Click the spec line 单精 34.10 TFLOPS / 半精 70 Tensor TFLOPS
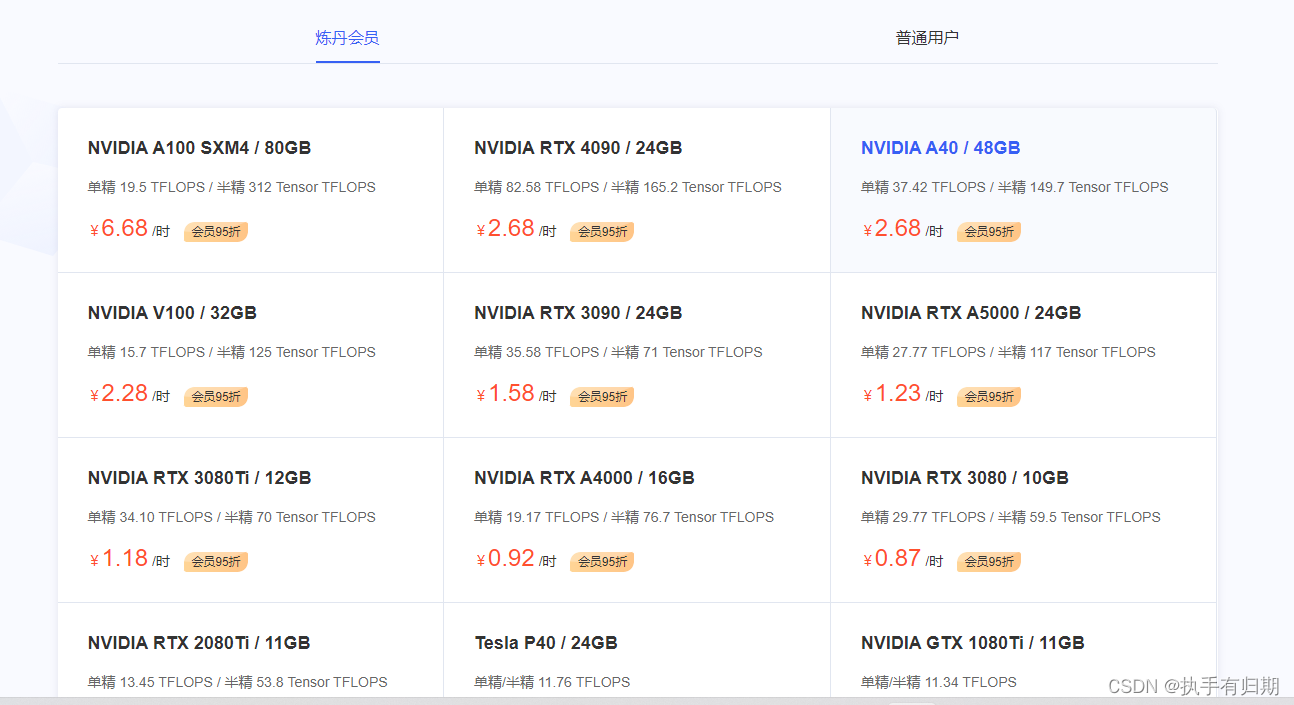The height and width of the screenshot is (705, 1294). click(232, 517)
